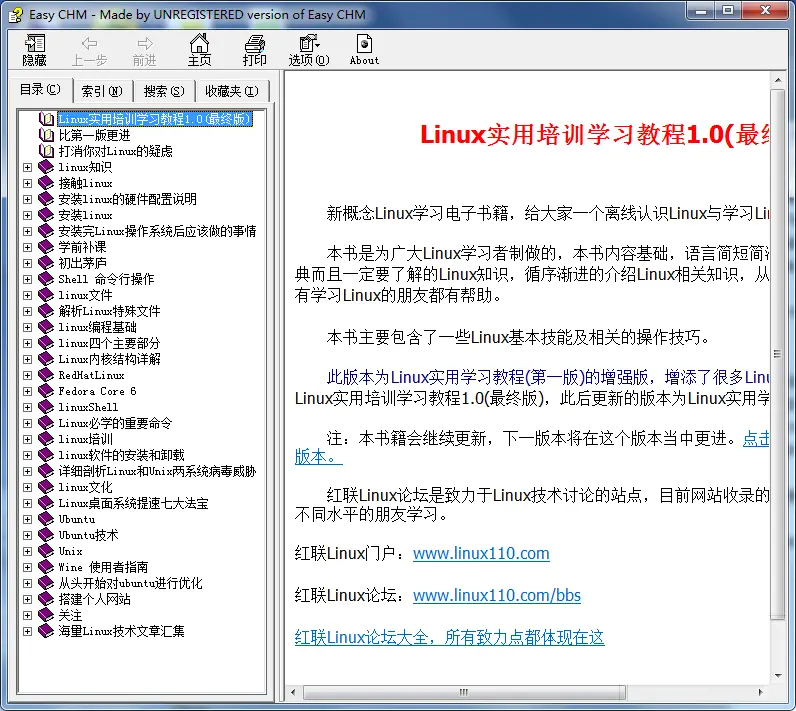
Task: Click the 隐藏 (Hide) toolbar icon
Action: (35, 50)
